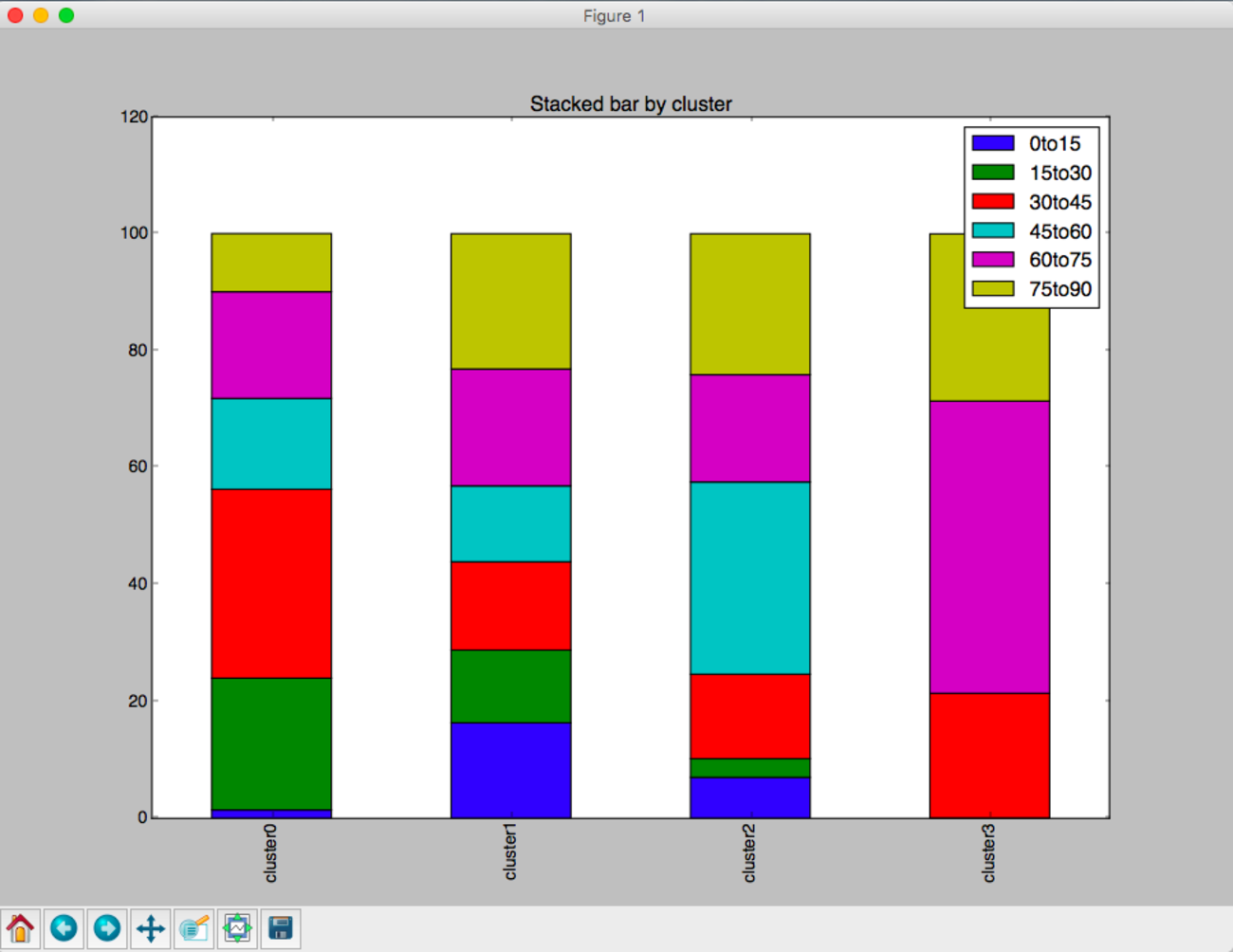Click the 45to60 legend label text
The height and width of the screenshot is (952, 1233).
[x=1059, y=231]
